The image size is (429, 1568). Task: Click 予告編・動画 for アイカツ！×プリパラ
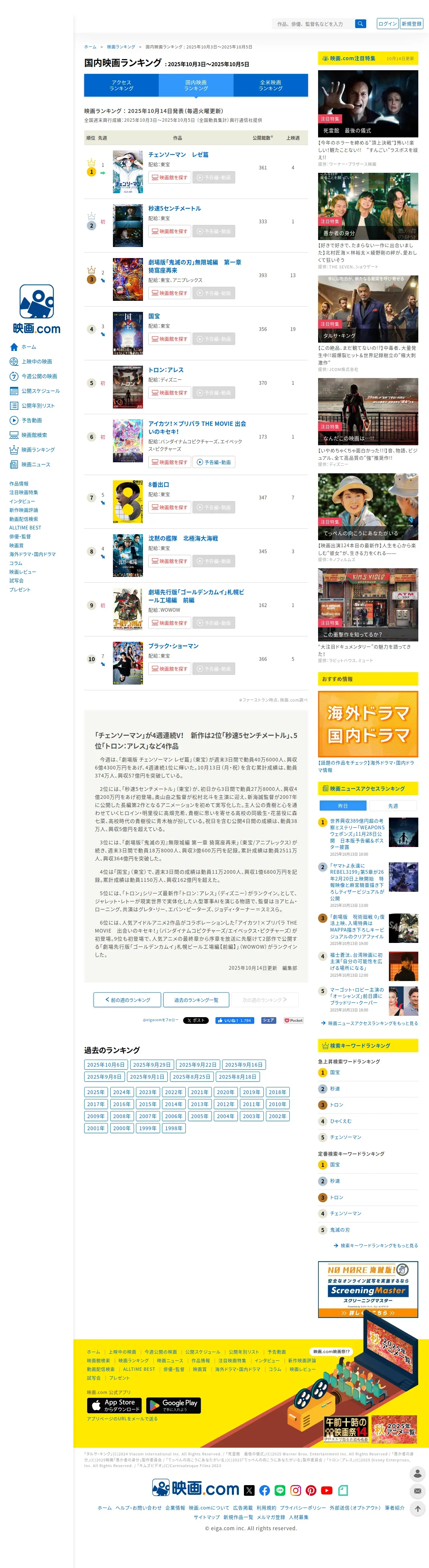[x=213, y=463]
